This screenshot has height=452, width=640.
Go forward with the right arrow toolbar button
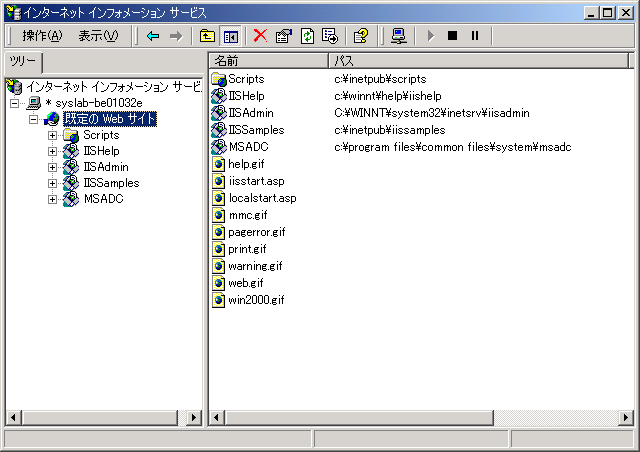point(176,36)
